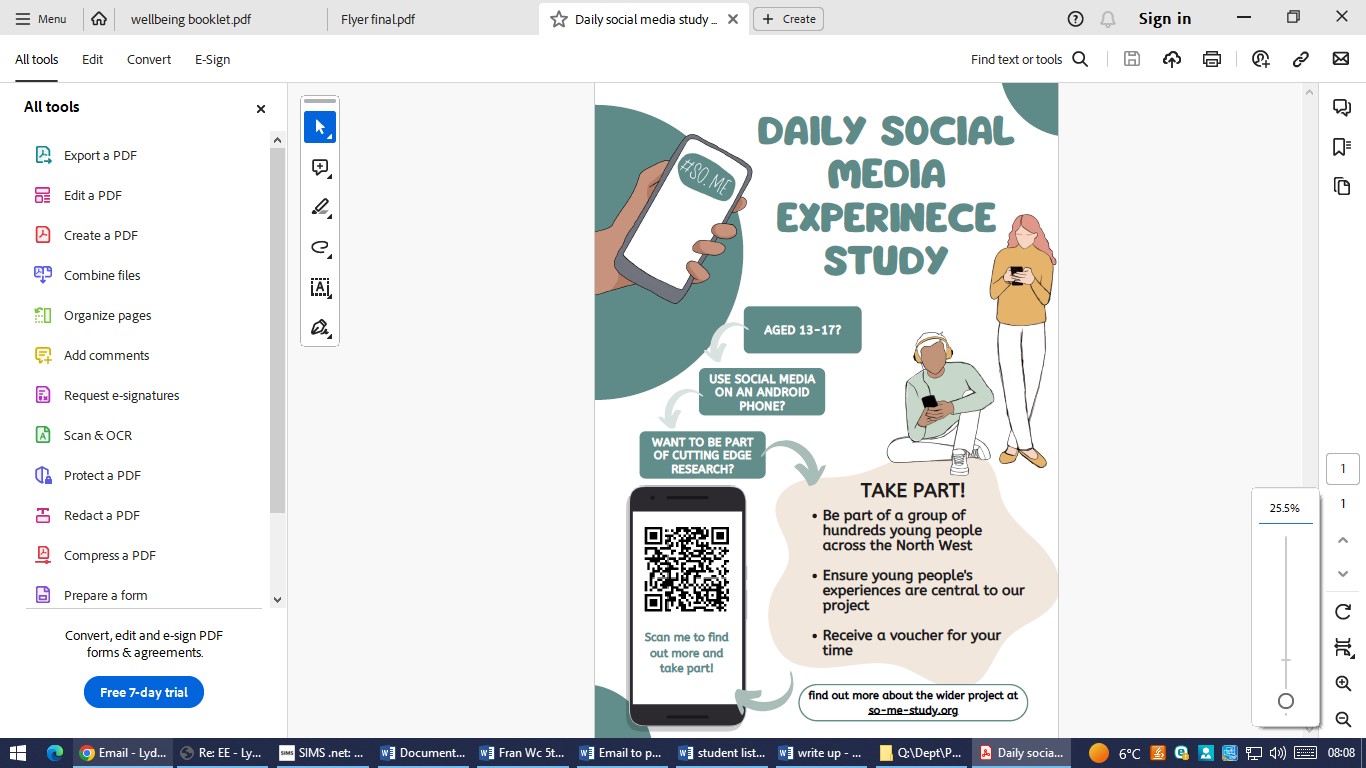Image resolution: width=1366 pixels, height=768 pixels.
Task: Open the Windows Start button
Action: 18,753
